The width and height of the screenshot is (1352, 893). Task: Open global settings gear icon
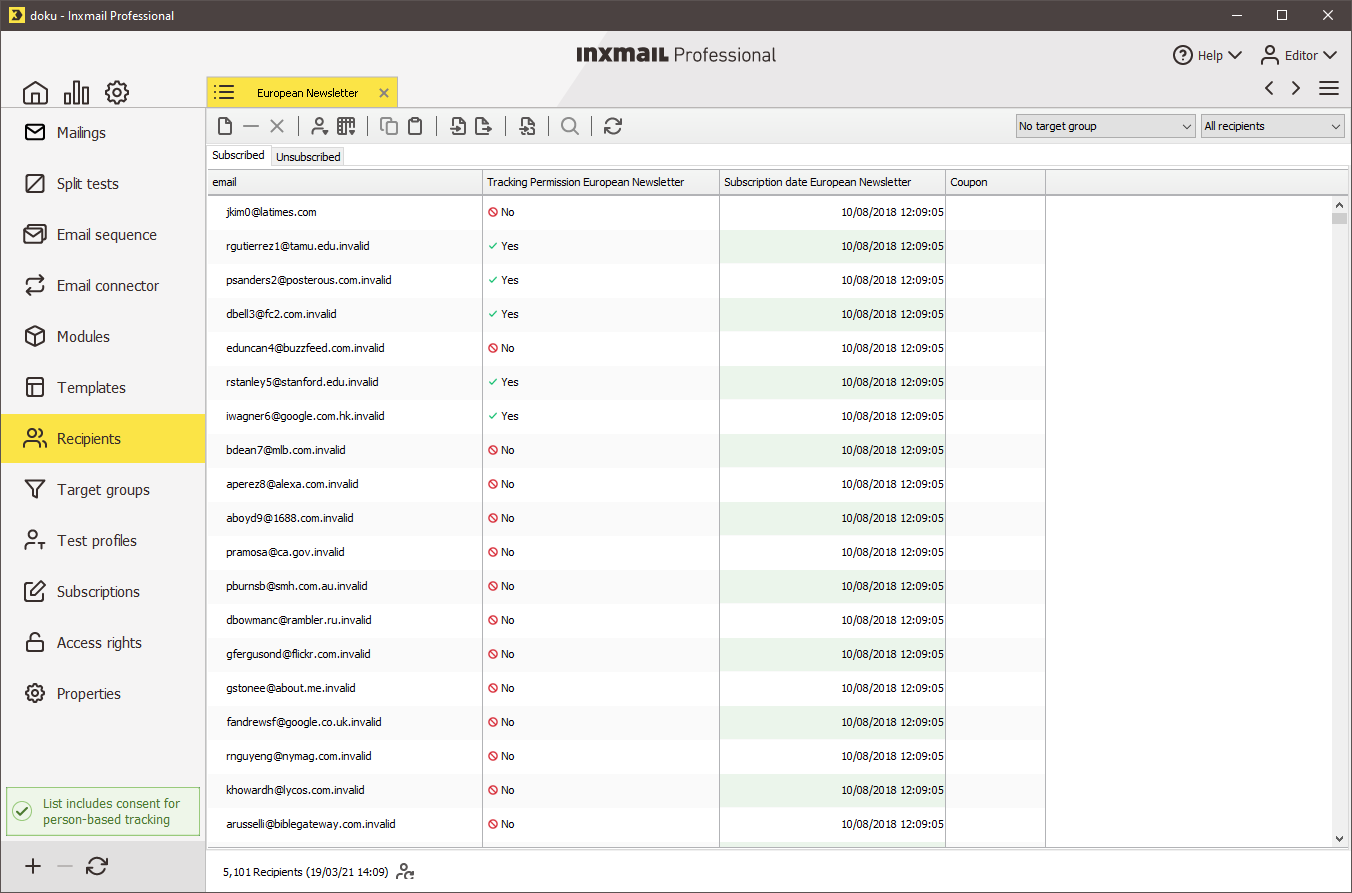117,93
